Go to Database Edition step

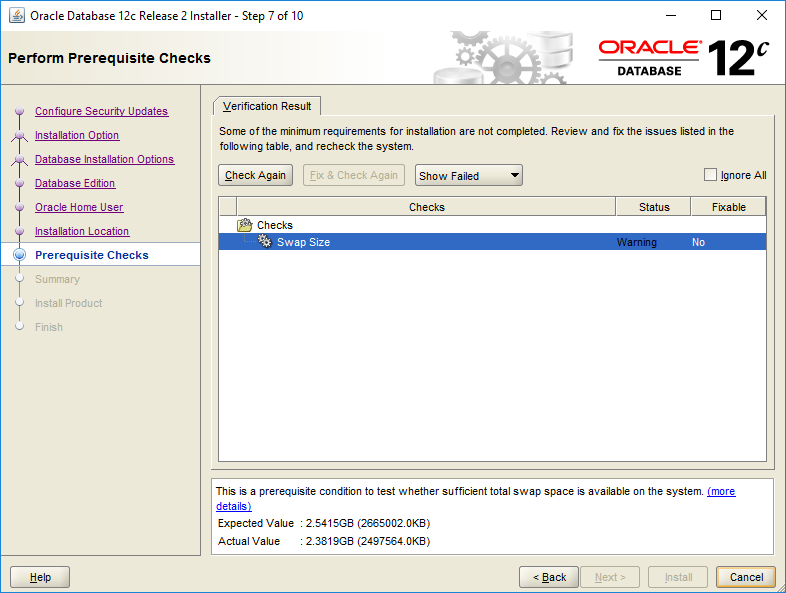75,183
